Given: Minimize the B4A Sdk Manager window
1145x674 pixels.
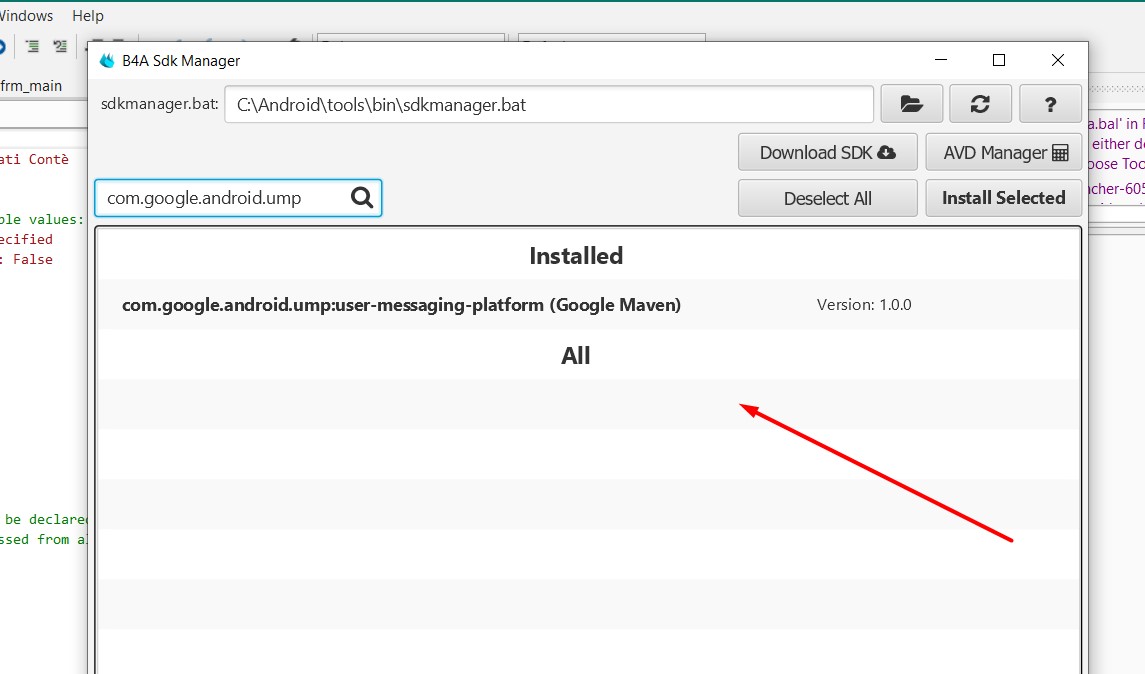Looking at the screenshot, I should tap(941, 61).
